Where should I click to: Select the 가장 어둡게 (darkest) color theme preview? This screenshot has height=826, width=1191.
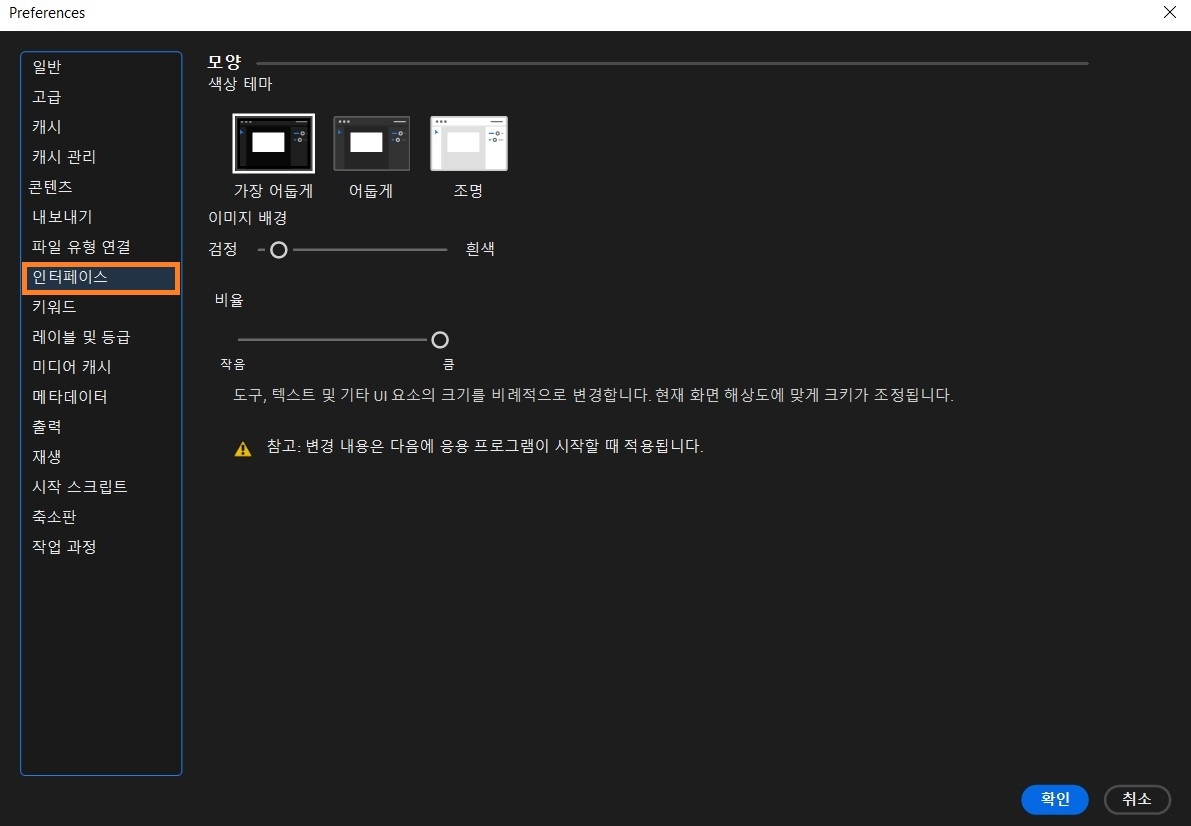coord(272,142)
